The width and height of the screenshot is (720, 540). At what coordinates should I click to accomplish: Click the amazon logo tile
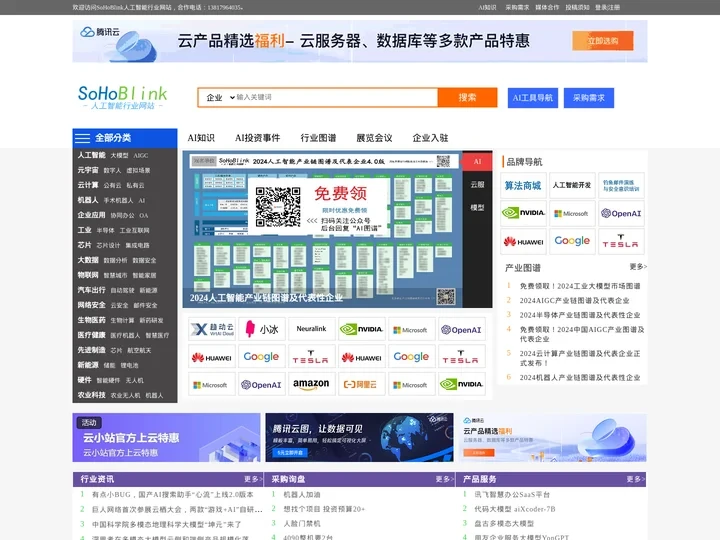pyautogui.click(x=311, y=384)
